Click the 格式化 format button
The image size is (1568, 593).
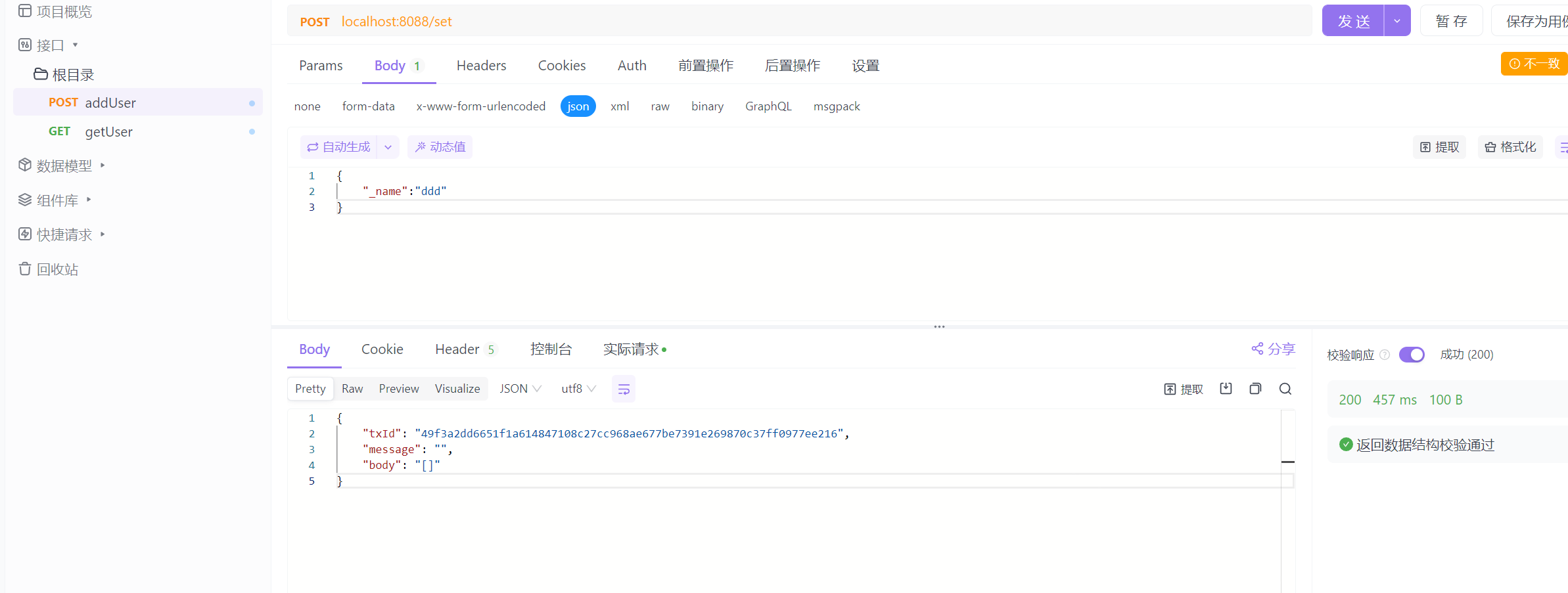(1510, 147)
